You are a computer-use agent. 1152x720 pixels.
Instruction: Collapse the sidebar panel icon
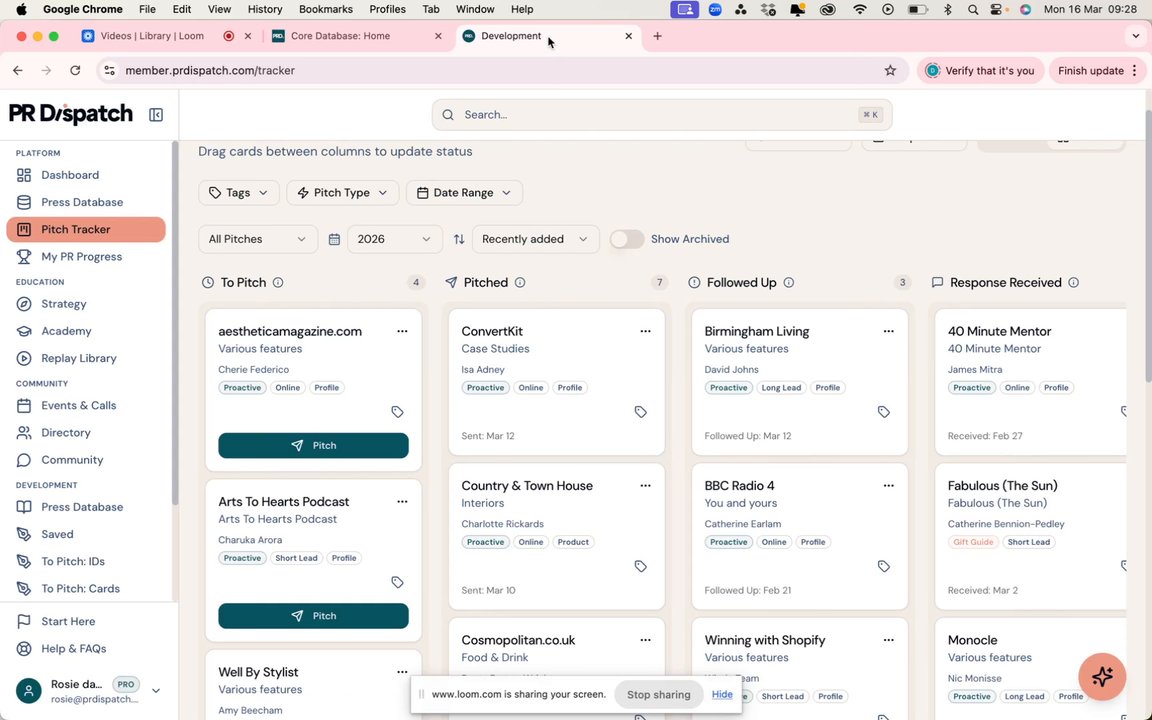point(156,115)
